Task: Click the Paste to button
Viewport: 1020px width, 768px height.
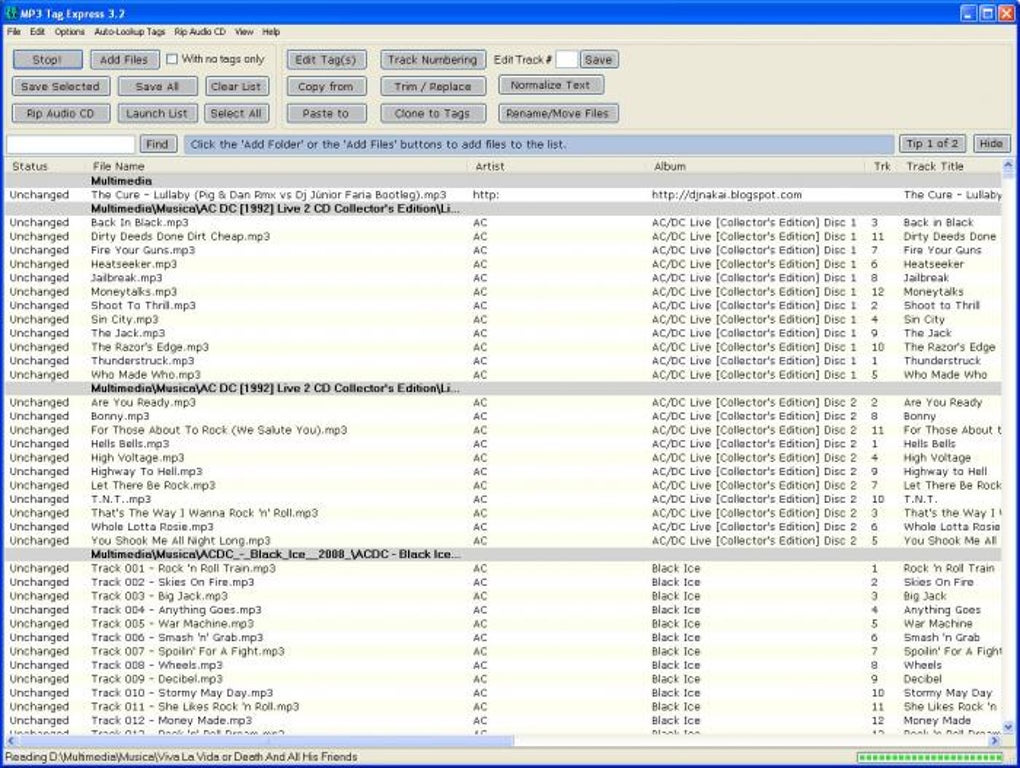Action: click(x=326, y=114)
